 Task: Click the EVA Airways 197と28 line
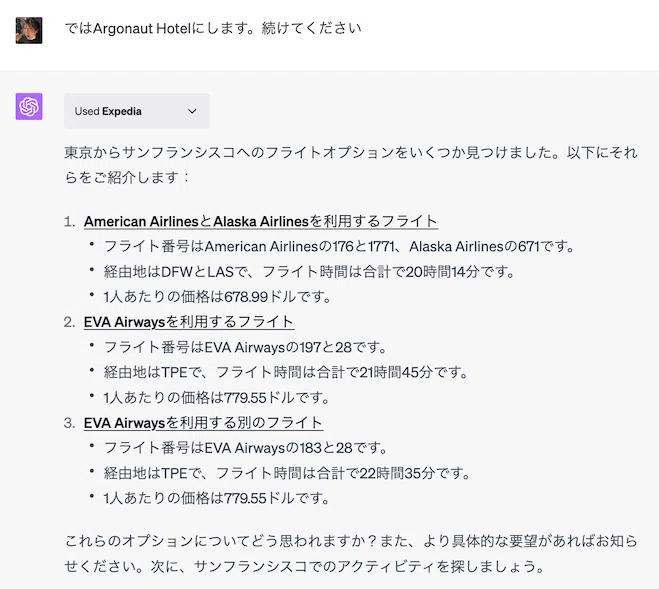tap(245, 347)
